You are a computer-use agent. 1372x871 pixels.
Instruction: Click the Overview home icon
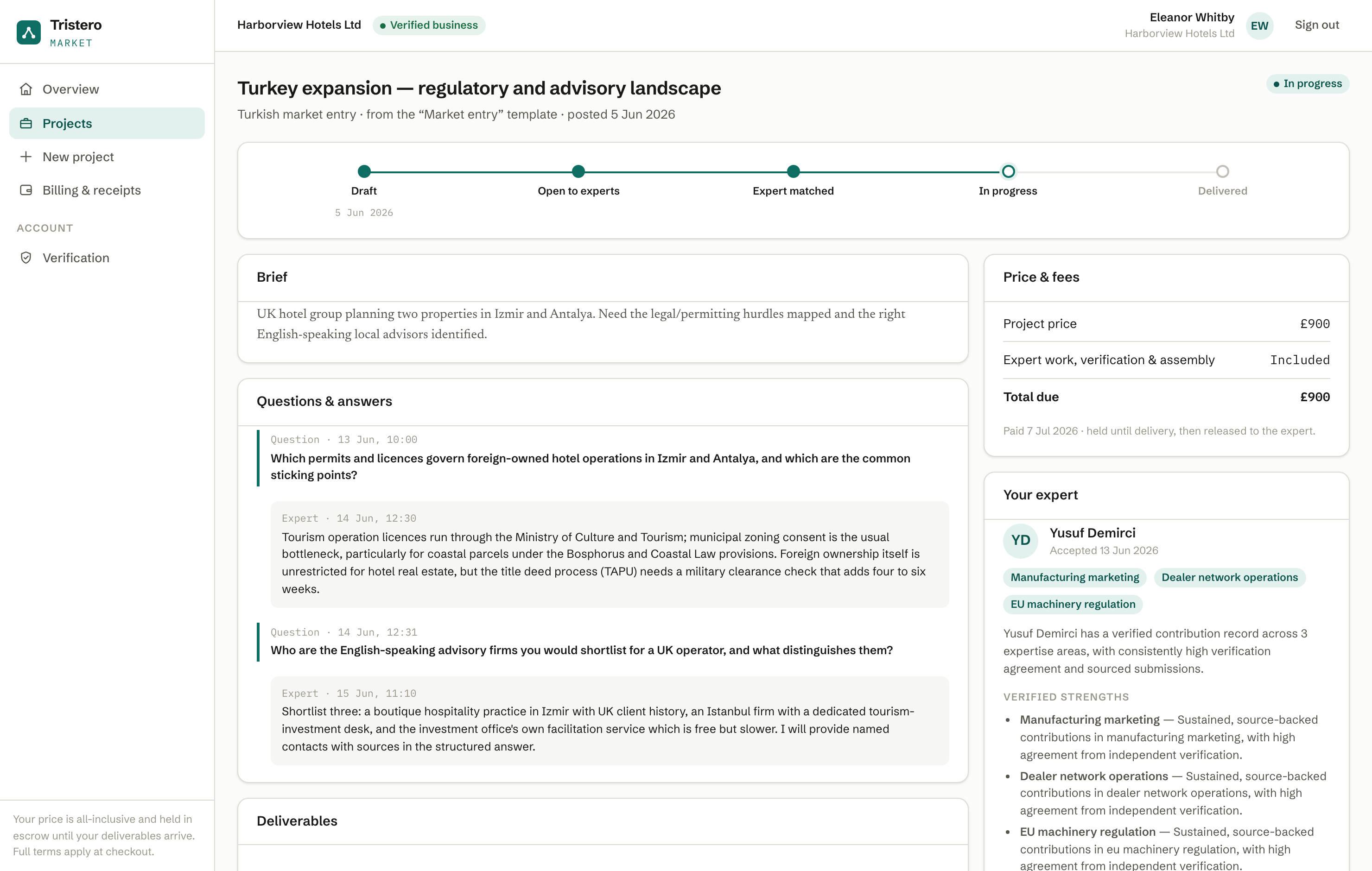coord(26,89)
